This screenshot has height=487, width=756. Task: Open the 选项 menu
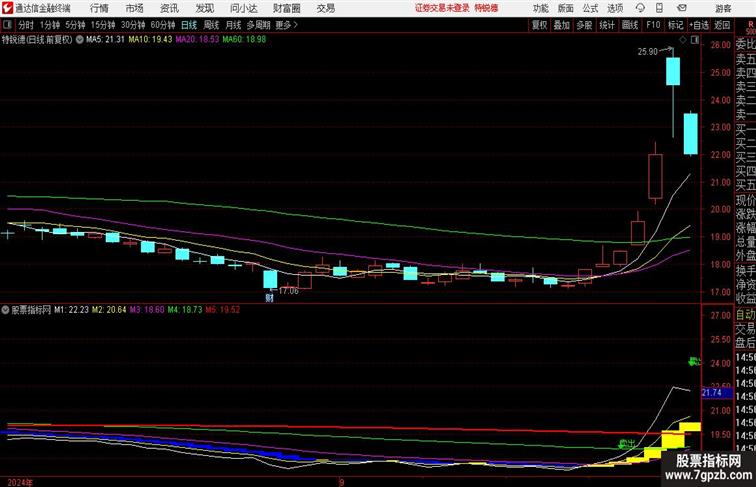(x=615, y=8)
